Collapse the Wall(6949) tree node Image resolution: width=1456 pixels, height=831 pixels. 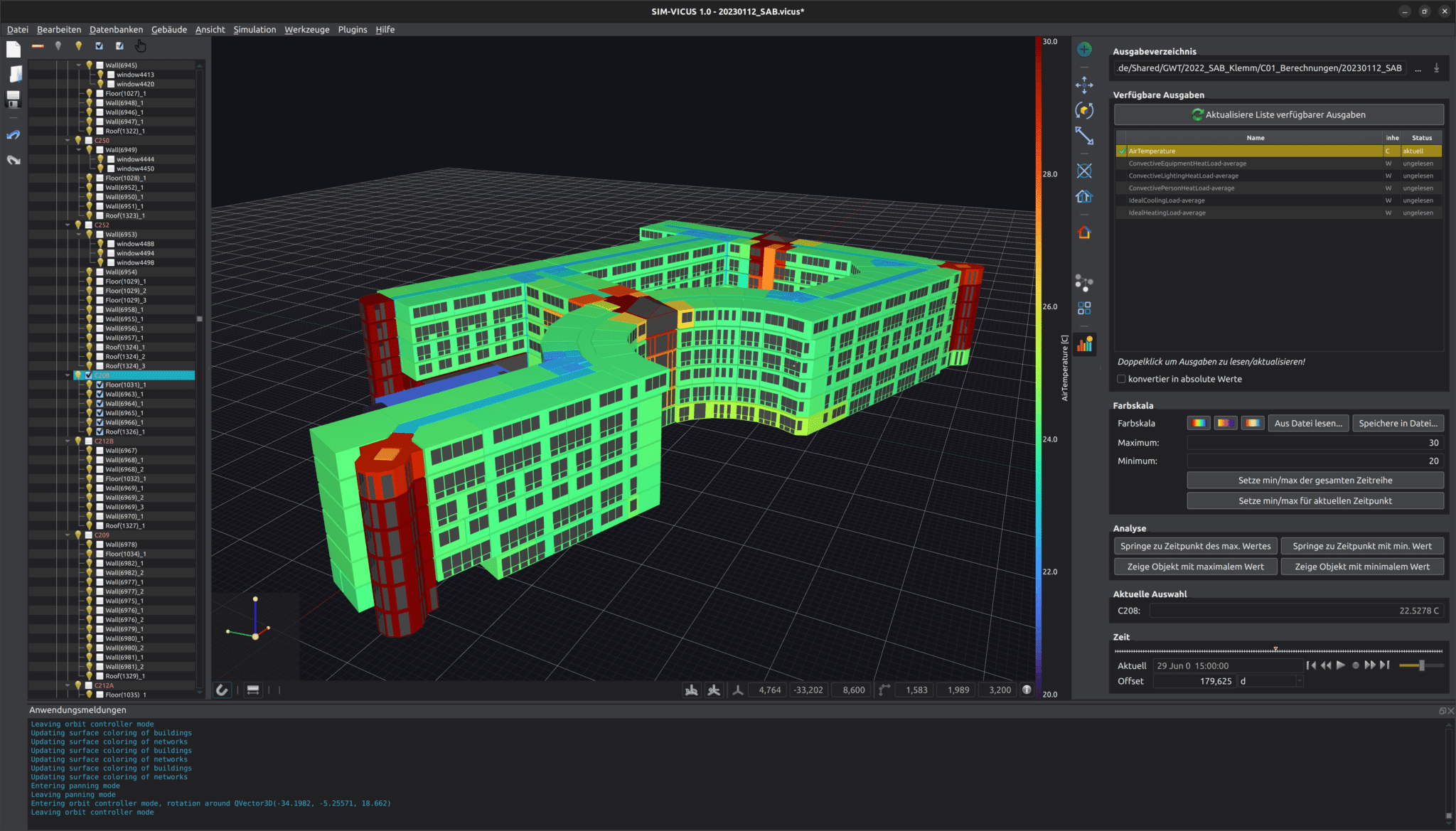(78, 150)
